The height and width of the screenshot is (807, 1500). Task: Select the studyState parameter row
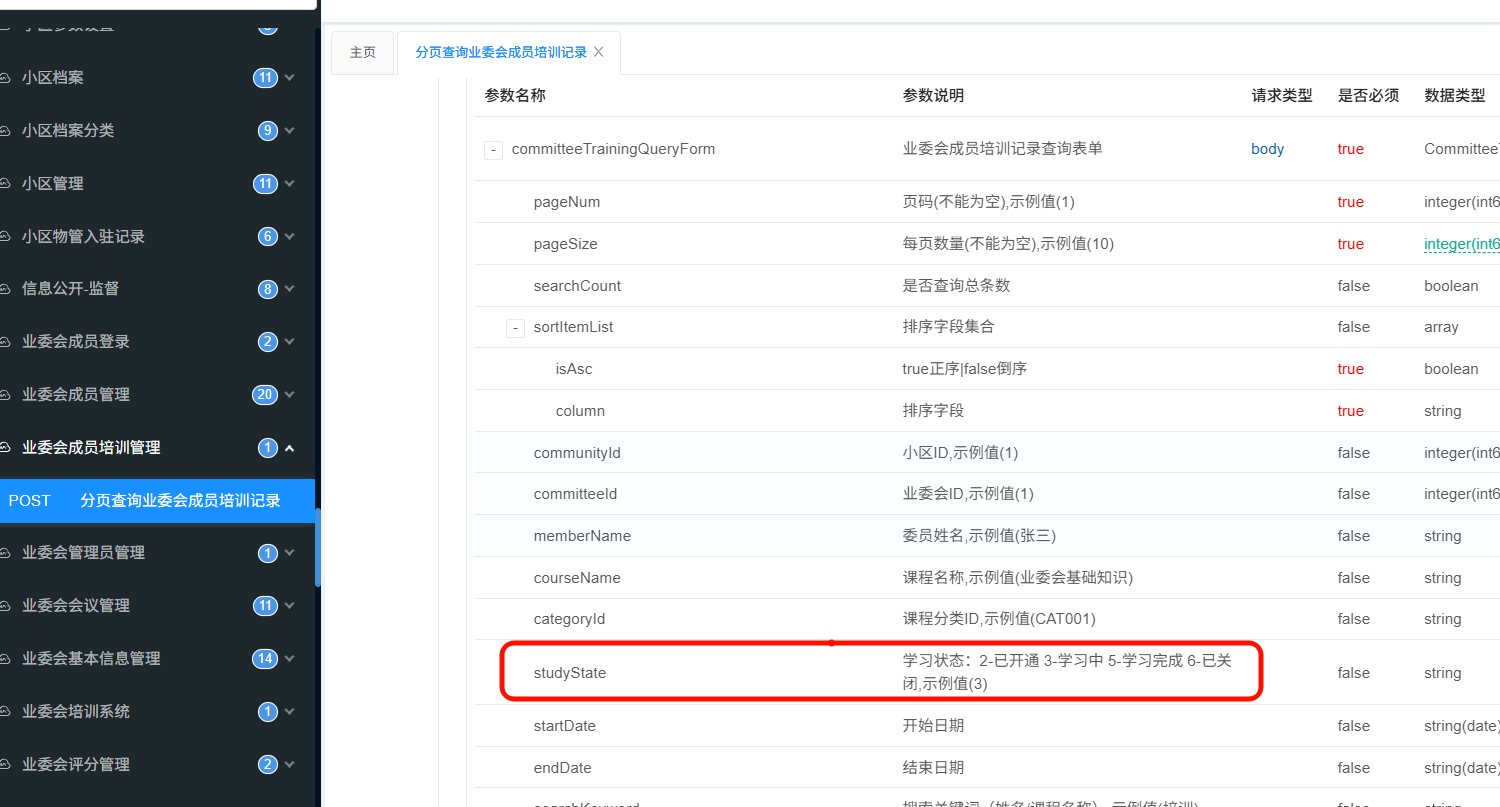tap(569, 673)
